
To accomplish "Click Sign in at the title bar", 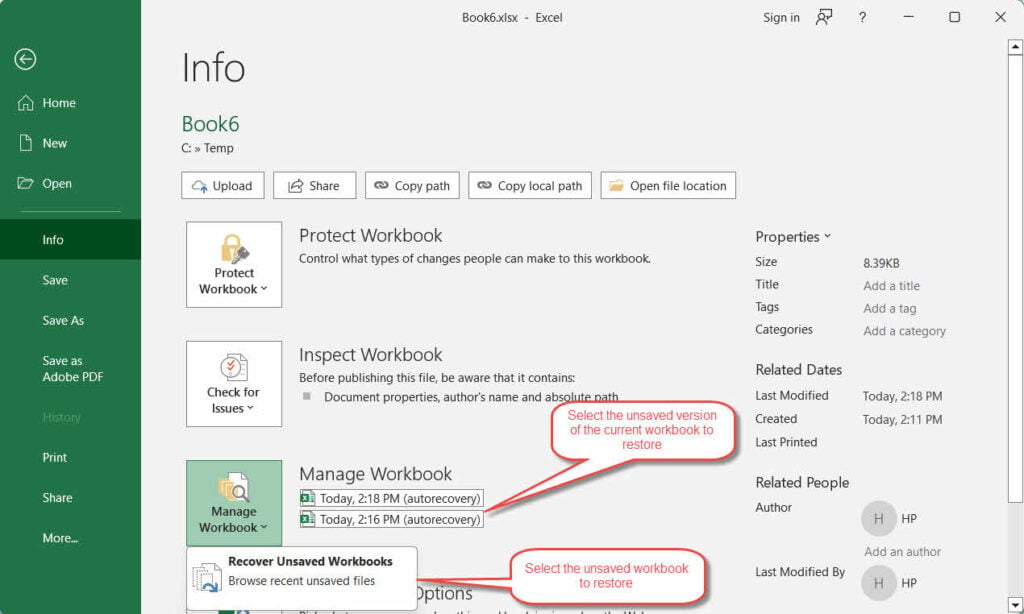I will pyautogui.click(x=781, y=18).
